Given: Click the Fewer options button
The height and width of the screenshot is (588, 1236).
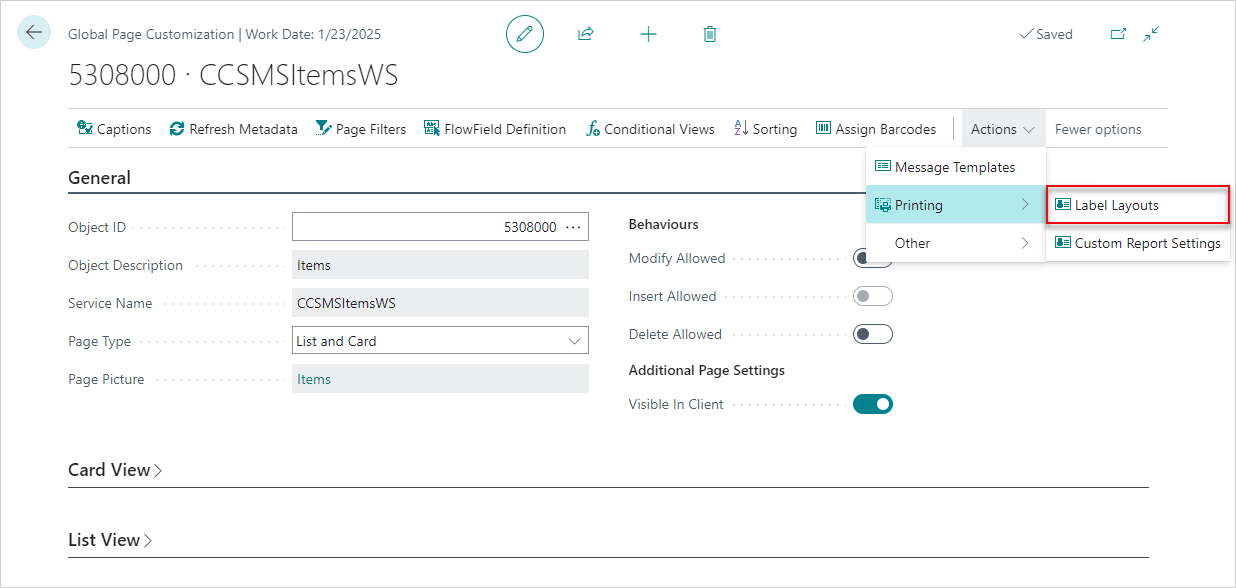Looking at the screenshot, I should coord(1097,128).
